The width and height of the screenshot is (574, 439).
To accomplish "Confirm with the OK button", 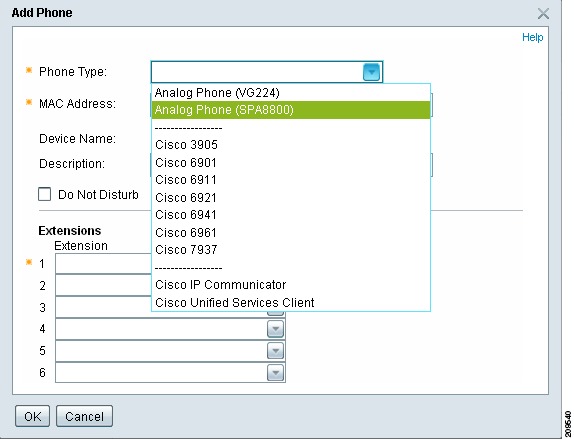I will pyautogui.click(x=32, y=416).
